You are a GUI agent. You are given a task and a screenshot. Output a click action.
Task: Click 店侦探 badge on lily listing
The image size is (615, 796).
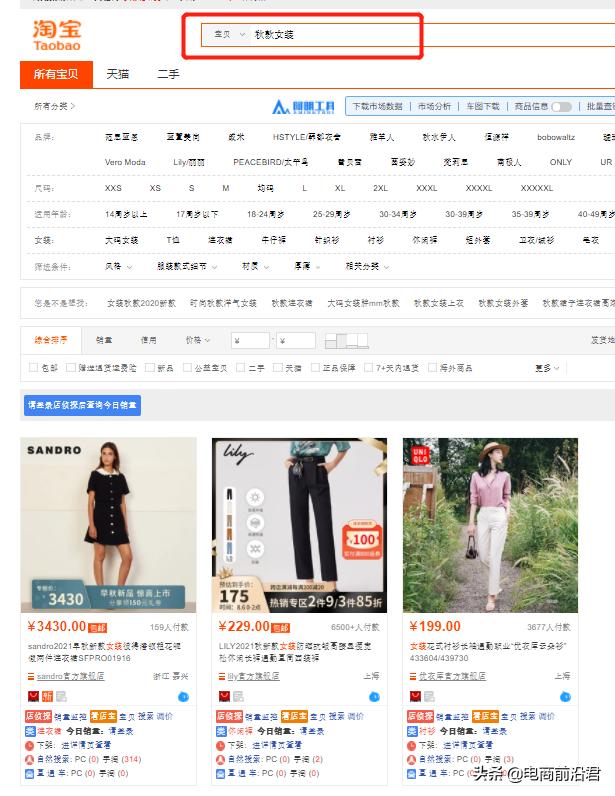pyautogui.click(x=230, y=716)
